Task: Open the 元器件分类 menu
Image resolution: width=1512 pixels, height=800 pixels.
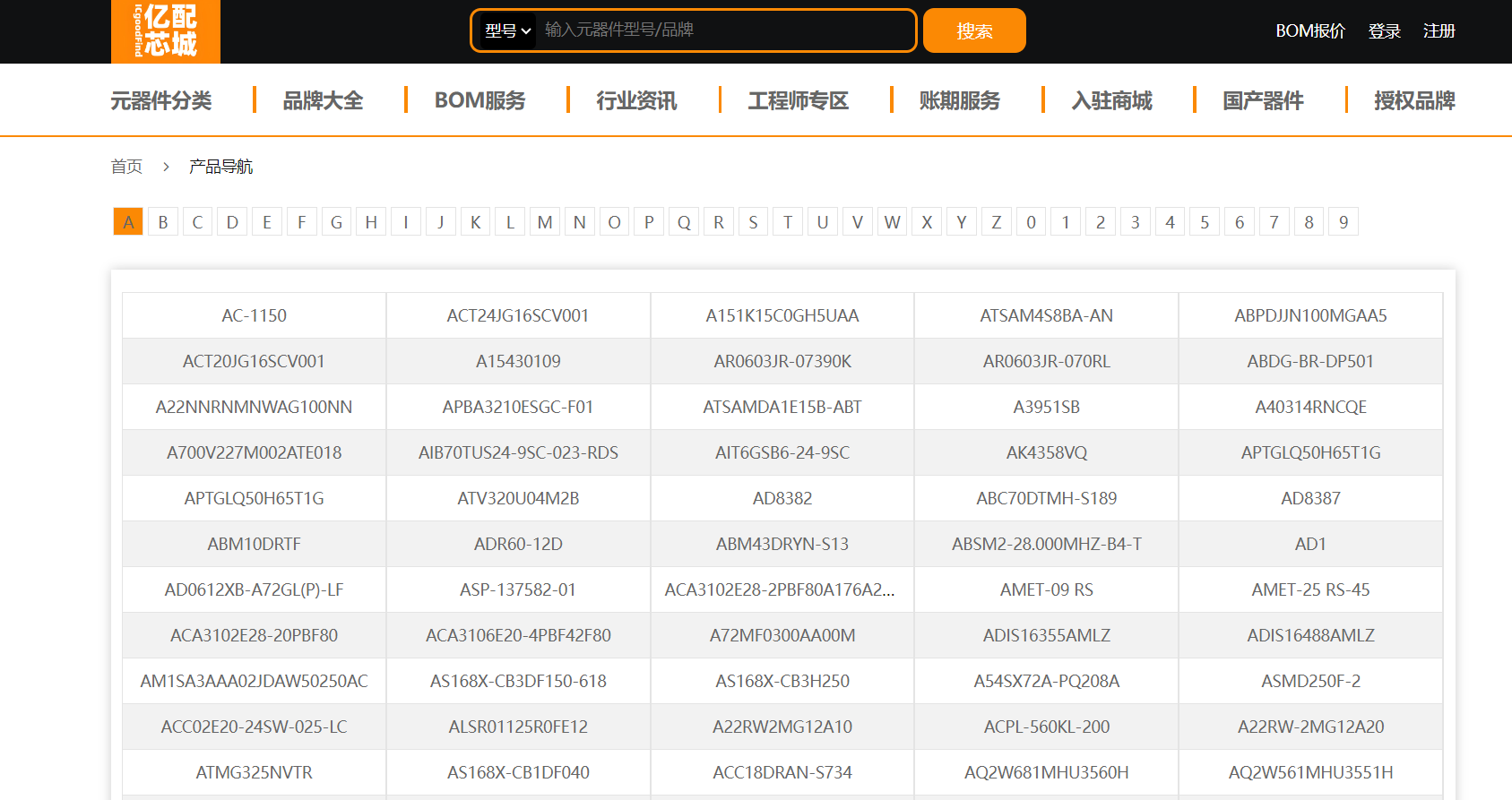Action: pyautogui.click(x=161, y=100)
